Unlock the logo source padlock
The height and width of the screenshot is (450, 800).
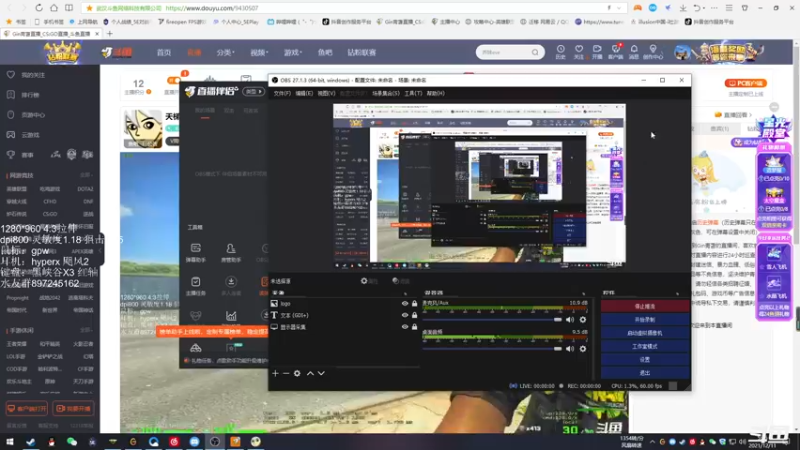click(414, 304)
